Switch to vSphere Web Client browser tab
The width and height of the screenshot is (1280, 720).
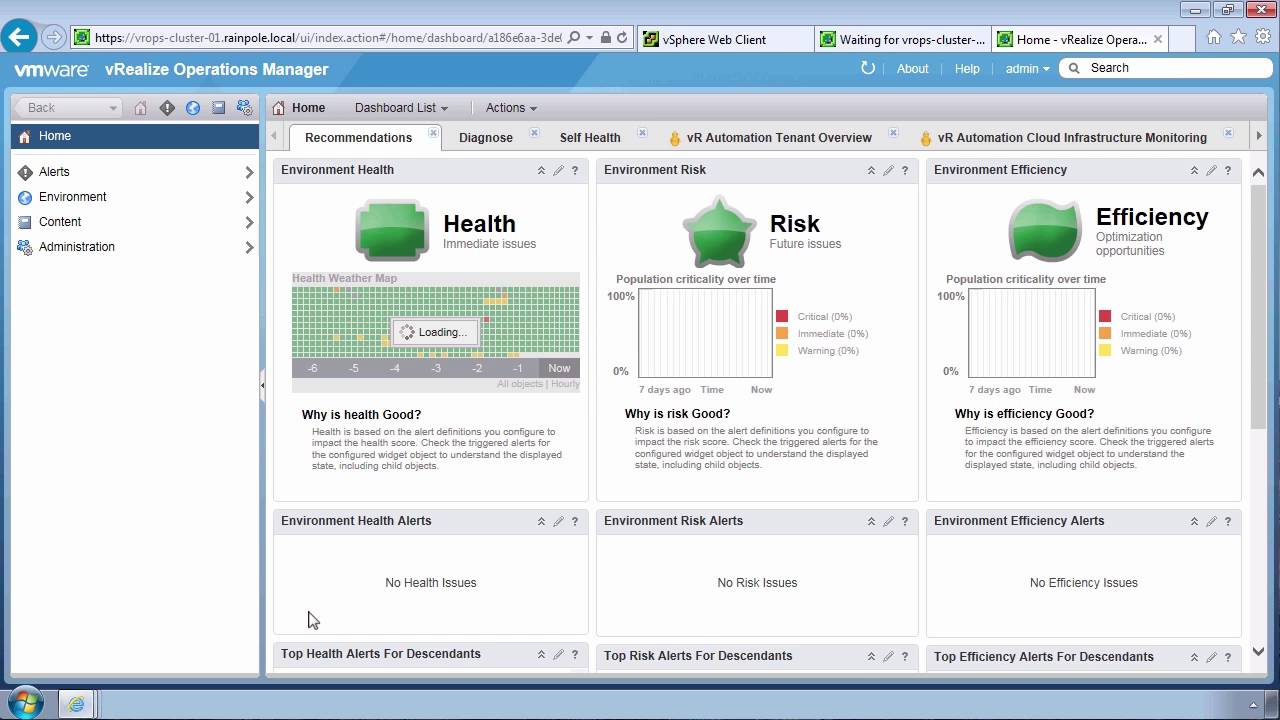click(x=725, y=39)
